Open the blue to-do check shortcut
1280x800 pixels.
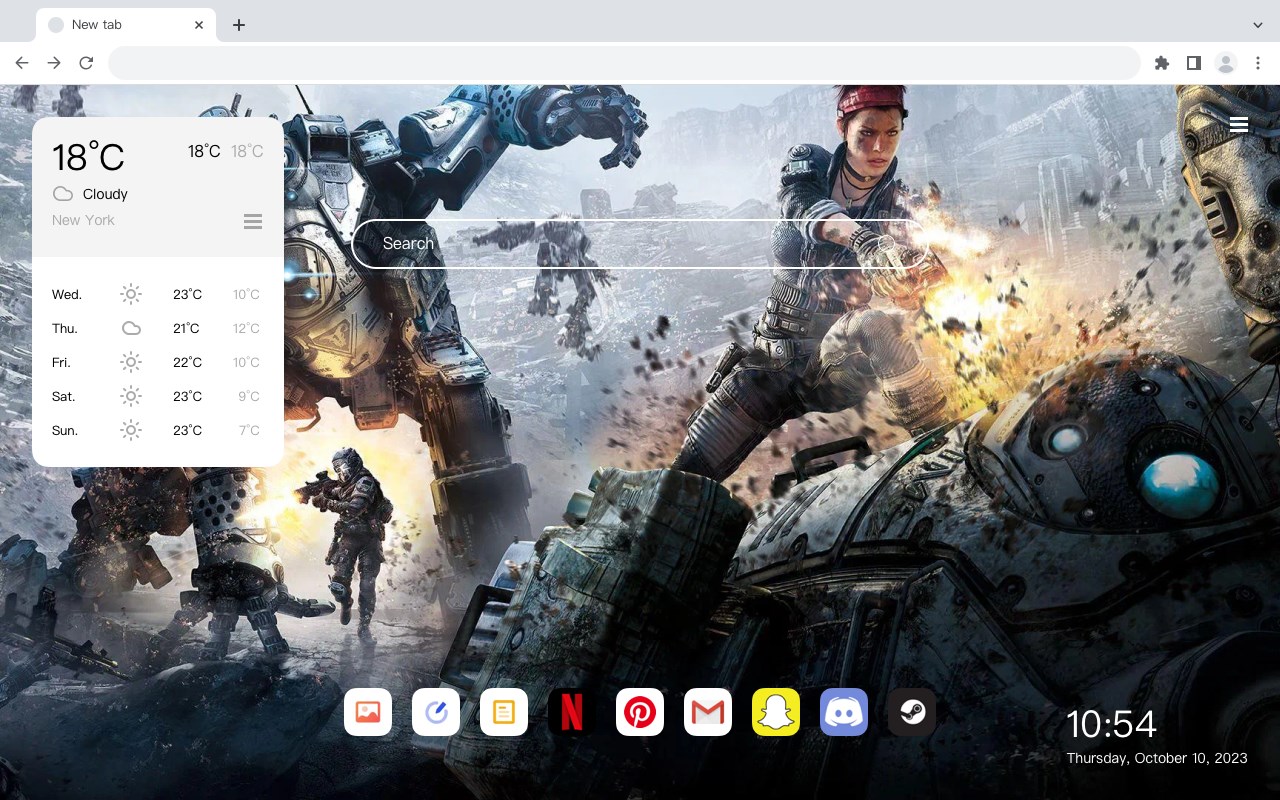coord(436,712)
